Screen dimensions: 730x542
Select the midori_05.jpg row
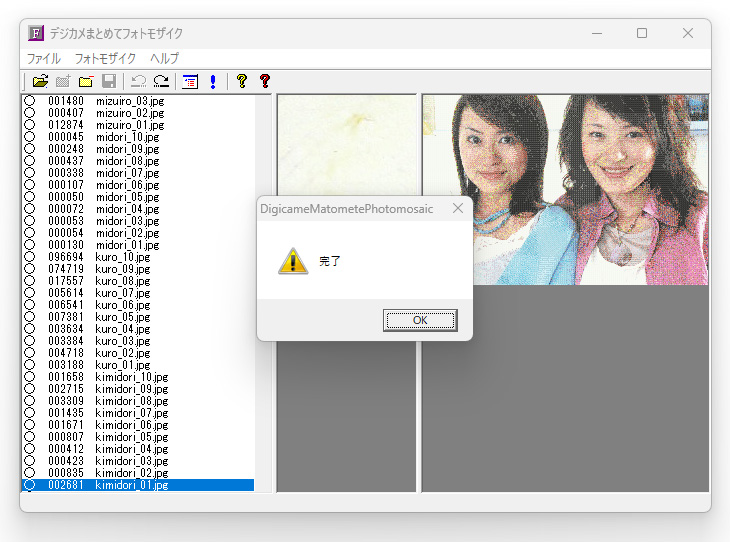pyautogui.click(x=138, y=197)
